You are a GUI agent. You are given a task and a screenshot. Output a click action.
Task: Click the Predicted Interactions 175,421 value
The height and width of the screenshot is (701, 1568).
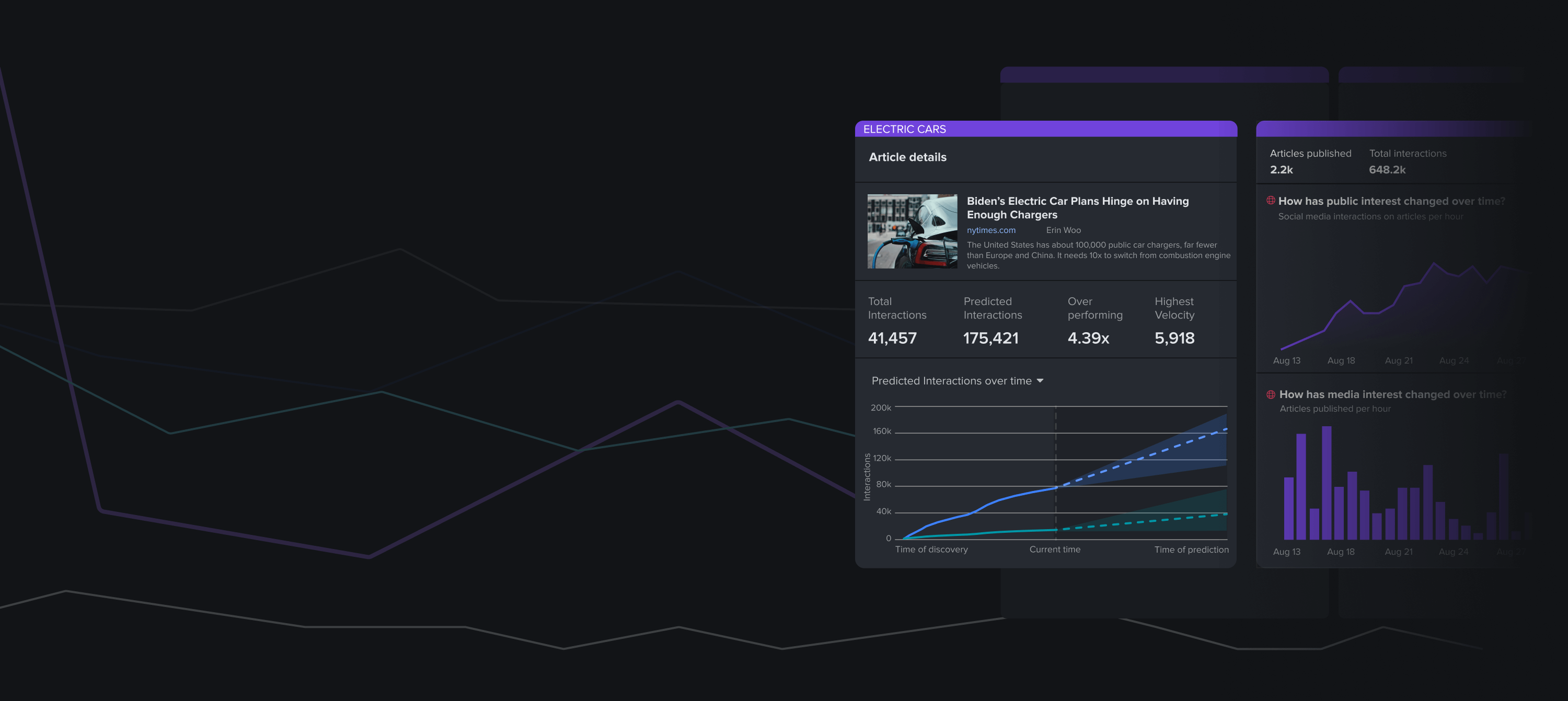[x=990, y=338]
